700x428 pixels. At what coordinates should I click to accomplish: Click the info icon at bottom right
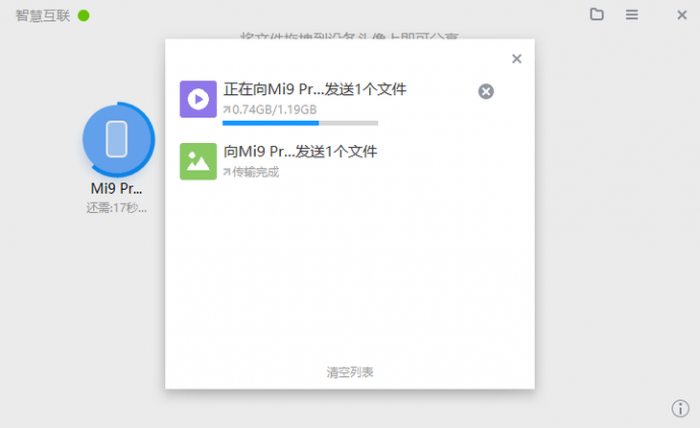click(680, 408)
